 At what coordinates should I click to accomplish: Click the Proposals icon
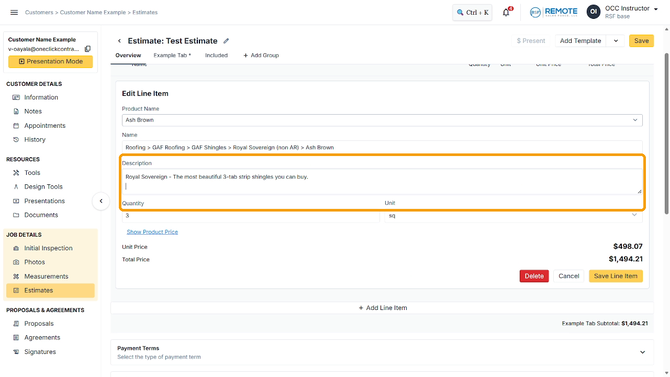click(16, 324)
